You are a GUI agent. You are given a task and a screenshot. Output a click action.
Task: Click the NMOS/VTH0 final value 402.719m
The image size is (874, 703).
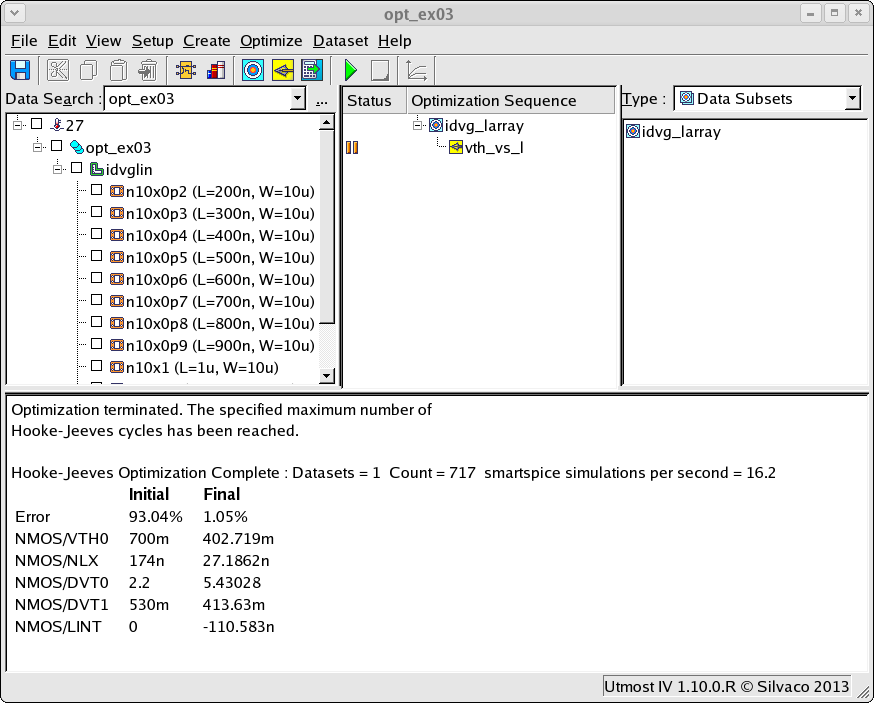[x=238, y=539]
